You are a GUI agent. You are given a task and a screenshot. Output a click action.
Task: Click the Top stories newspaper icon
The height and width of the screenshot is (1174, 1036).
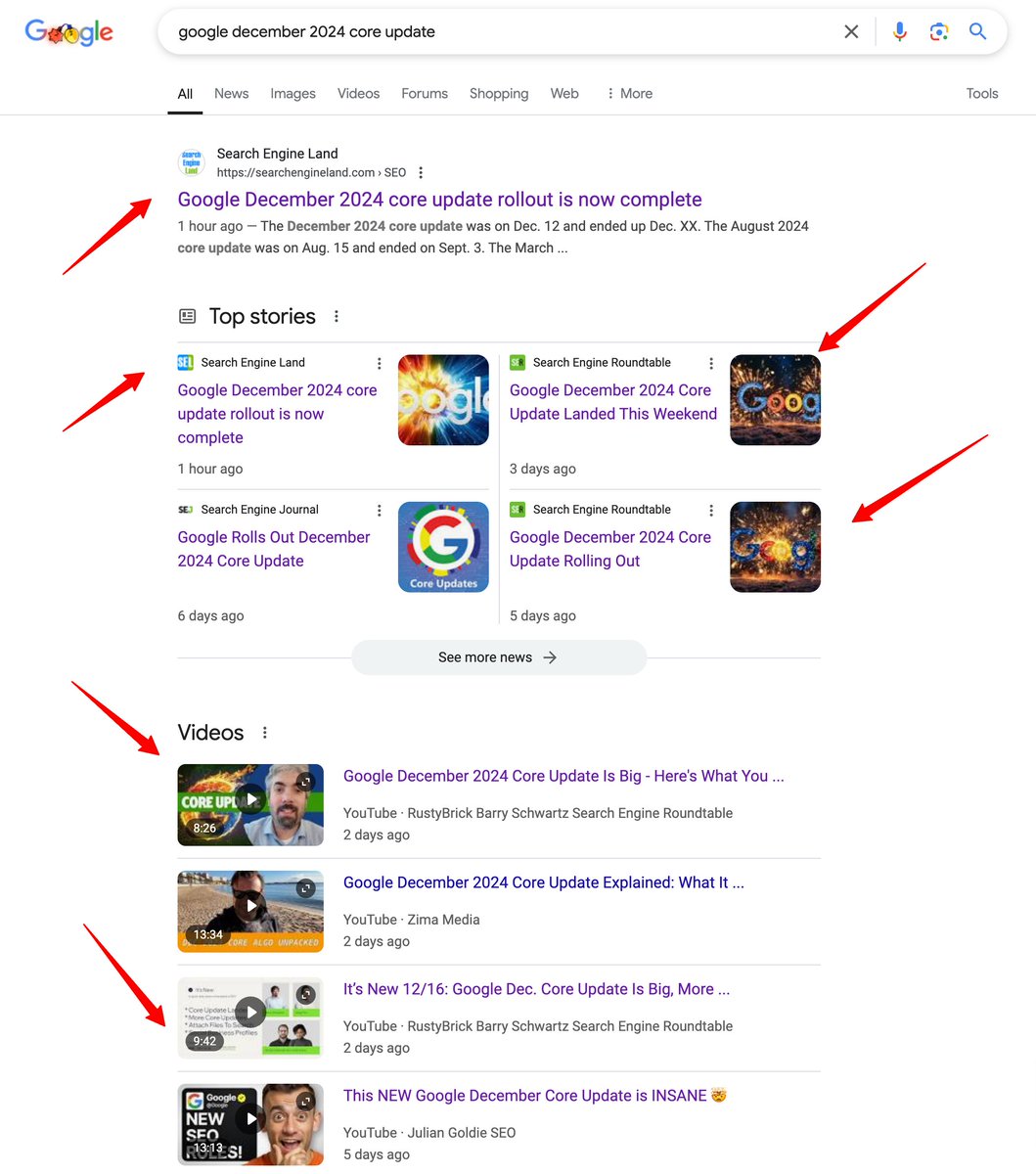coord(187,316)
